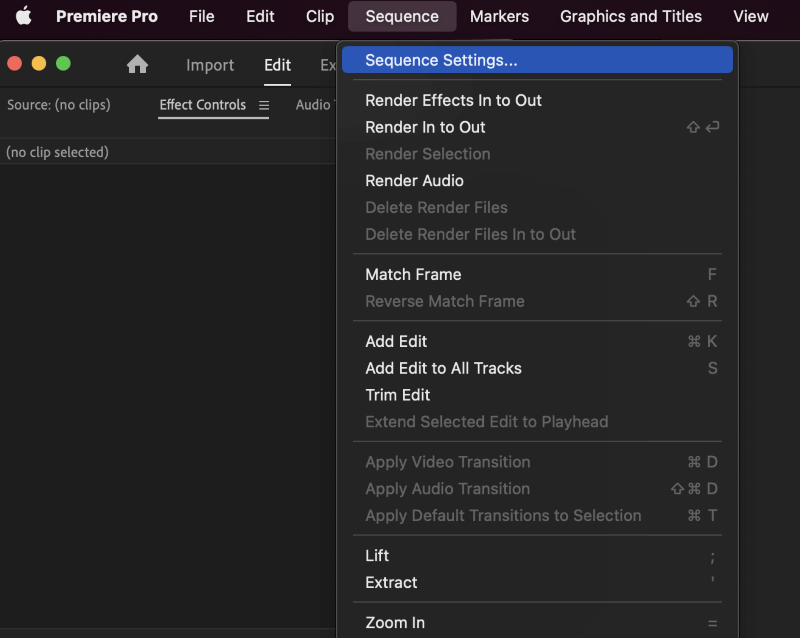Open the Premiere Pro application menu

[107, 16]
